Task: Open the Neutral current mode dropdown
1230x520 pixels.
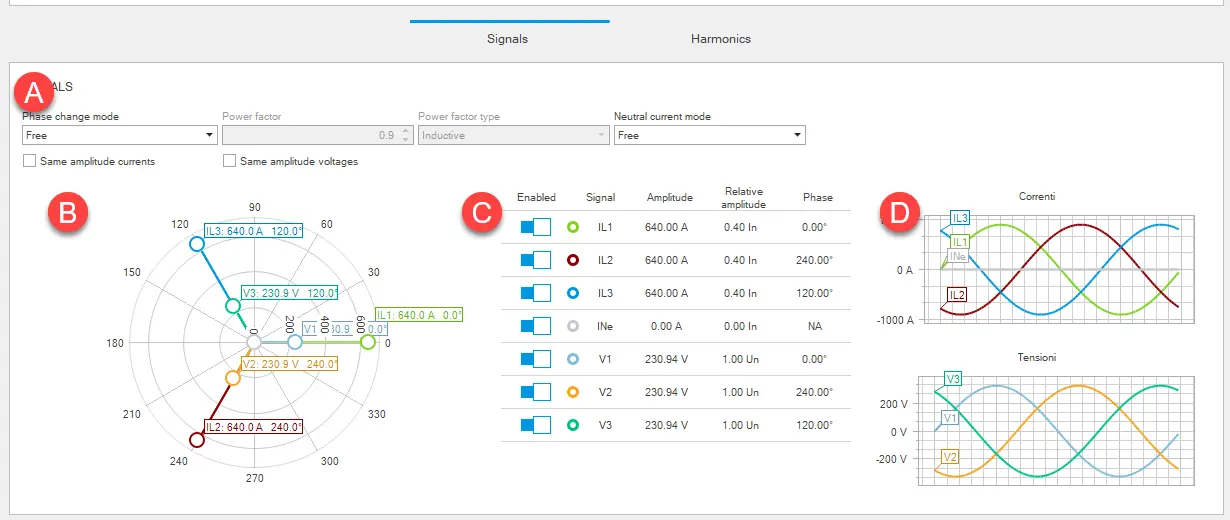Action: [x=710, y=135]
